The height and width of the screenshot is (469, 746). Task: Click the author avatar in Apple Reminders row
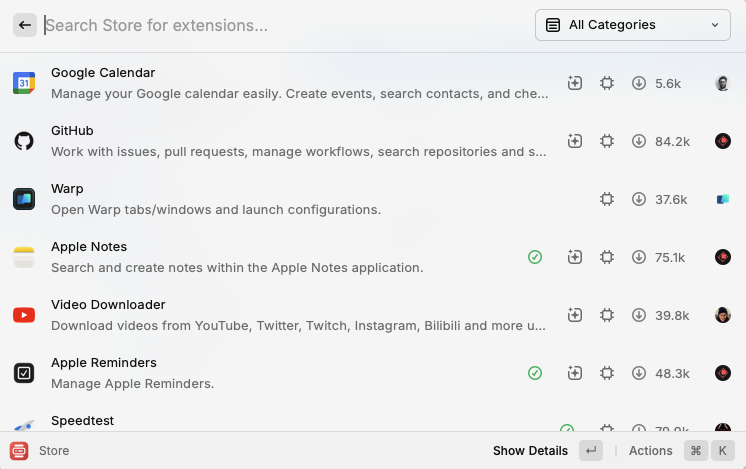[723, 373]
